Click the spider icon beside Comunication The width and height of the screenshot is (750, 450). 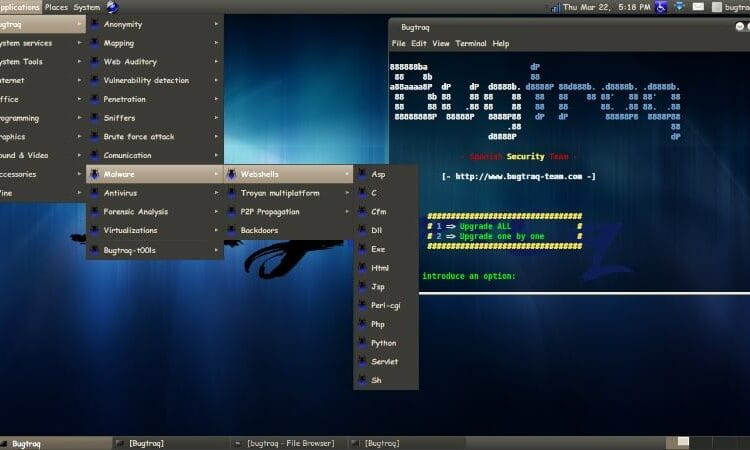click(x=95, y=155)
